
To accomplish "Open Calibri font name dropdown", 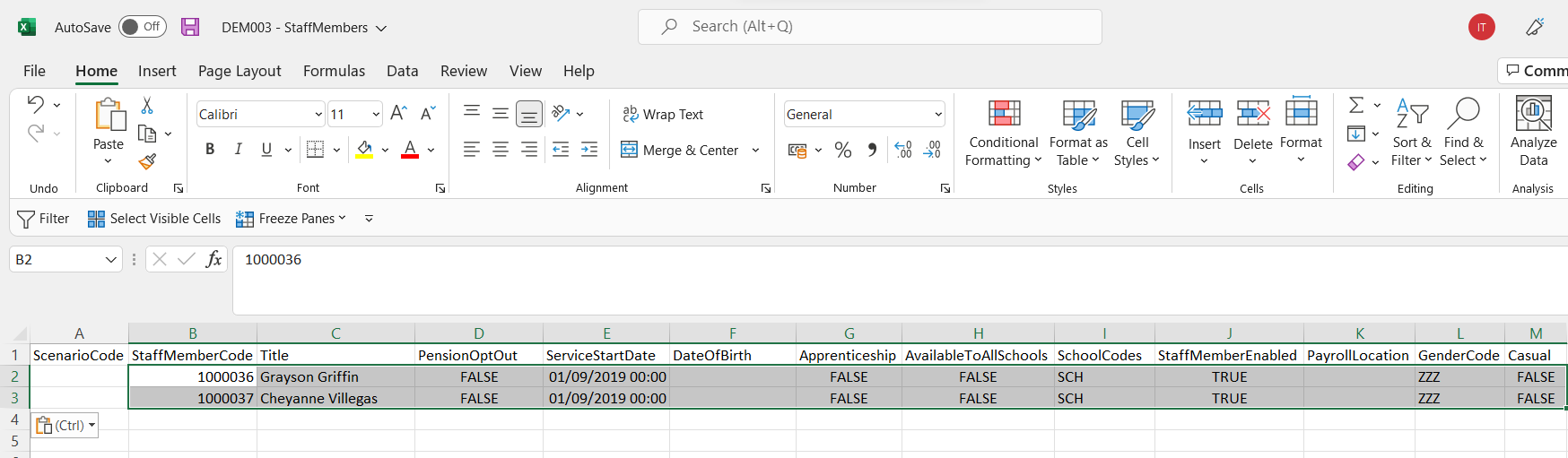I will [x=318, y=115].
